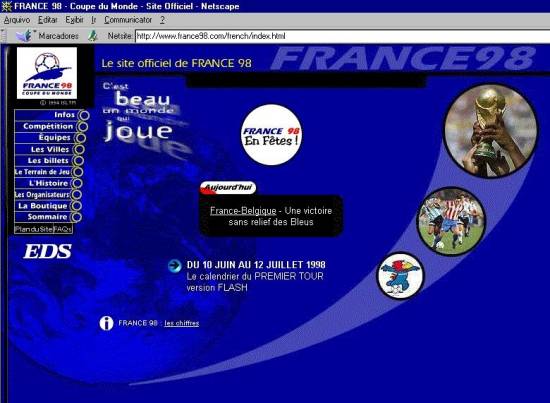The height and width of the screenshot is (403, 550).
Task: Open the Exibir menu
Action: coord(74,20)
